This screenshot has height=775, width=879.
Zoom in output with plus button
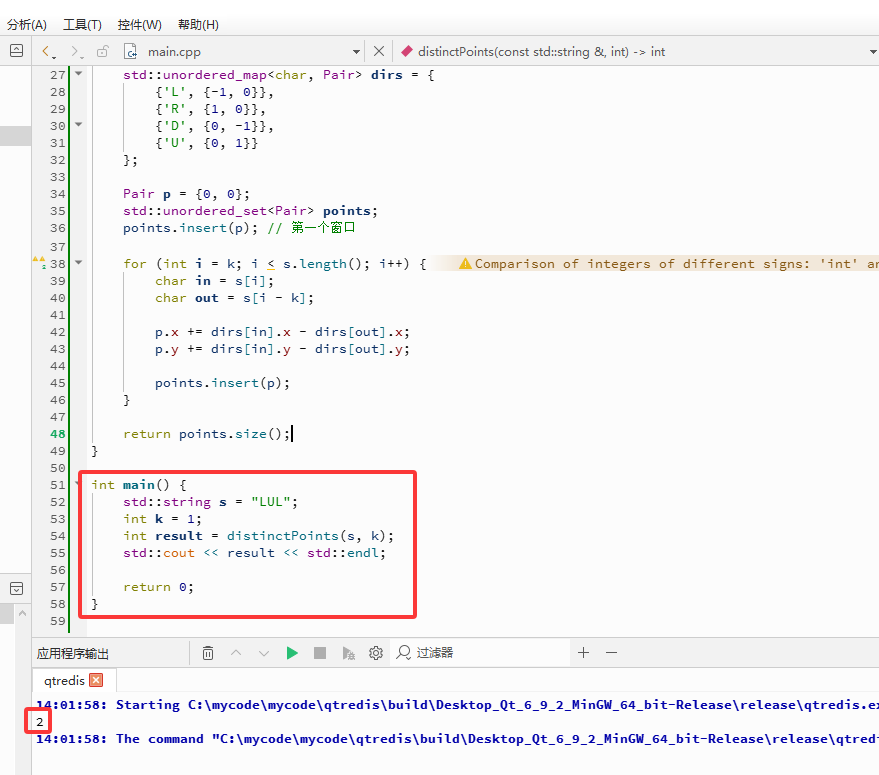click(584, 653)
